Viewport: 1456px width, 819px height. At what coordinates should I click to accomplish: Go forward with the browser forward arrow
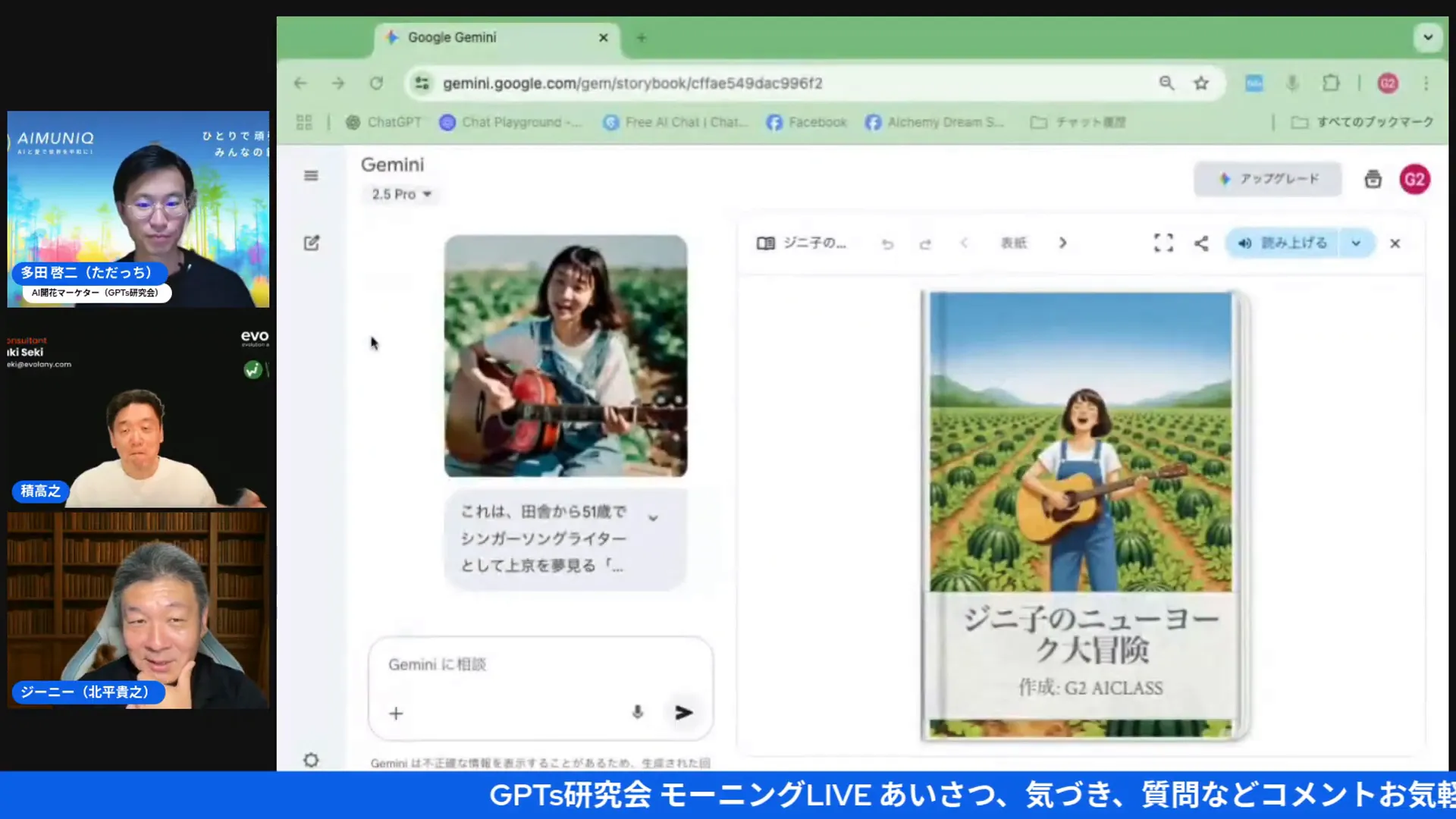tap(338, 83)
